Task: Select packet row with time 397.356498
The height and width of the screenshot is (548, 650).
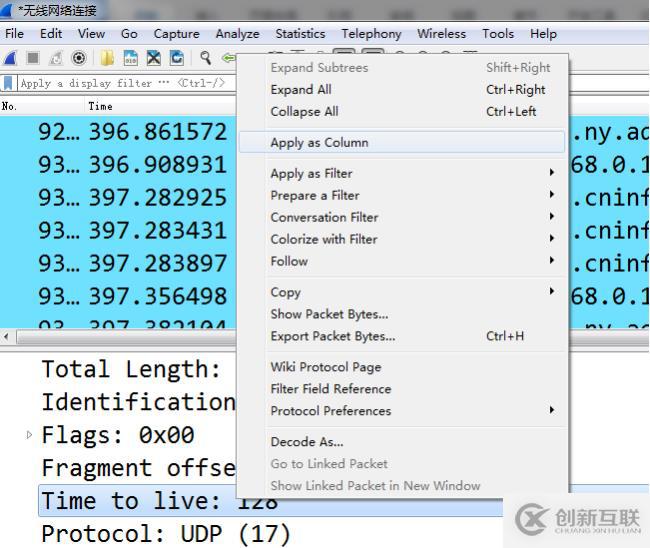Action: 118,296
